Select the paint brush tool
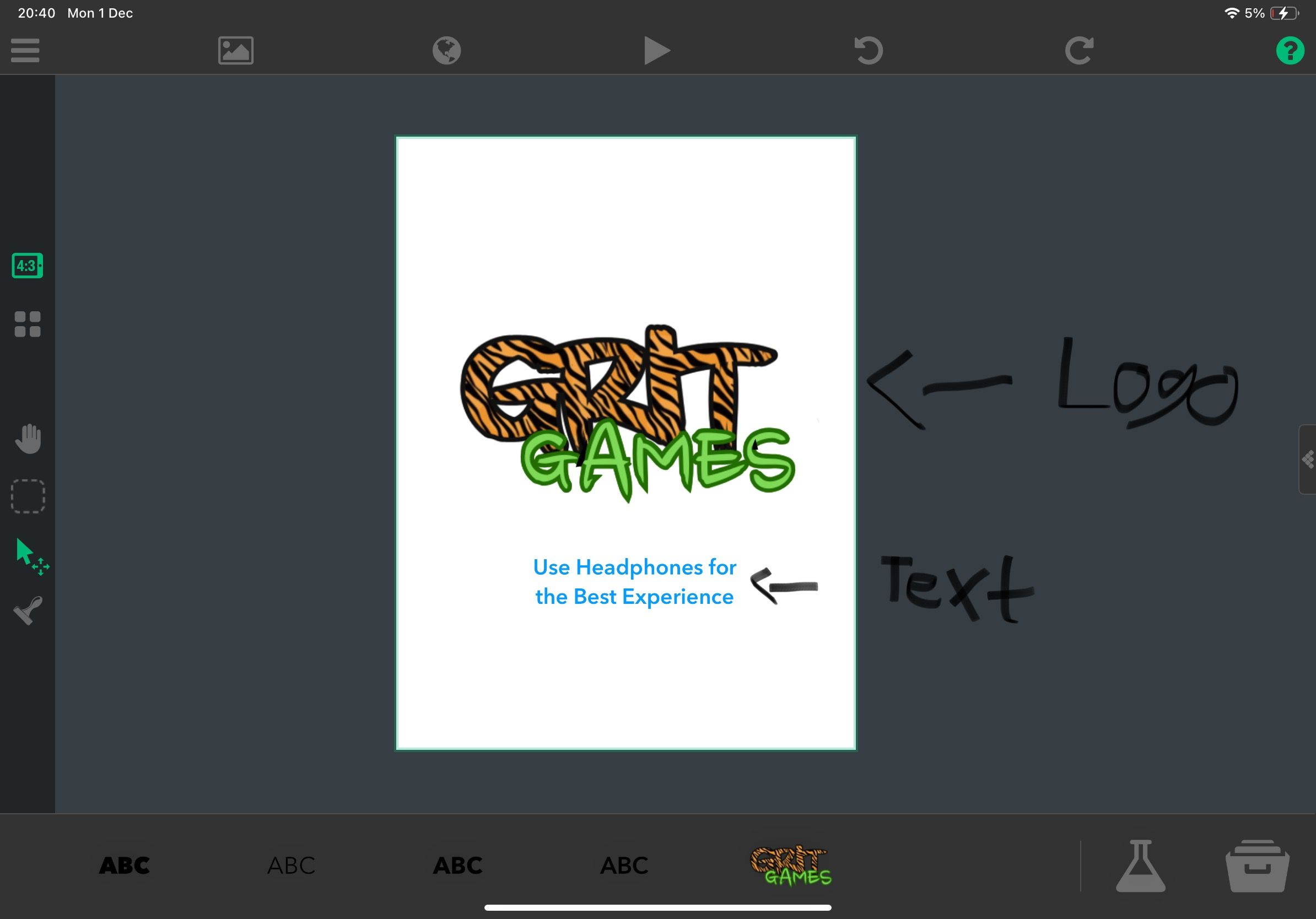This screenshot has height=919, width=1316. (28, 611)
